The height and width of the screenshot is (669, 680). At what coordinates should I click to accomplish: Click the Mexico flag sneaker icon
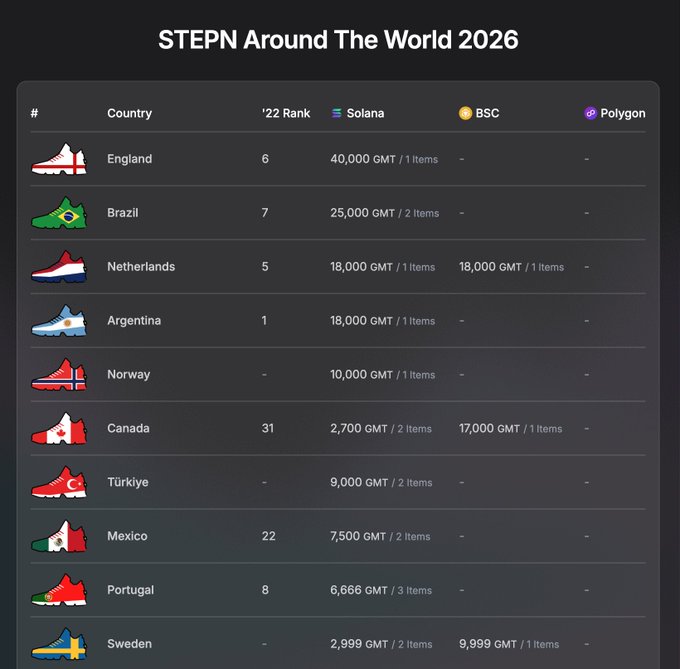[x=59, y=536]
